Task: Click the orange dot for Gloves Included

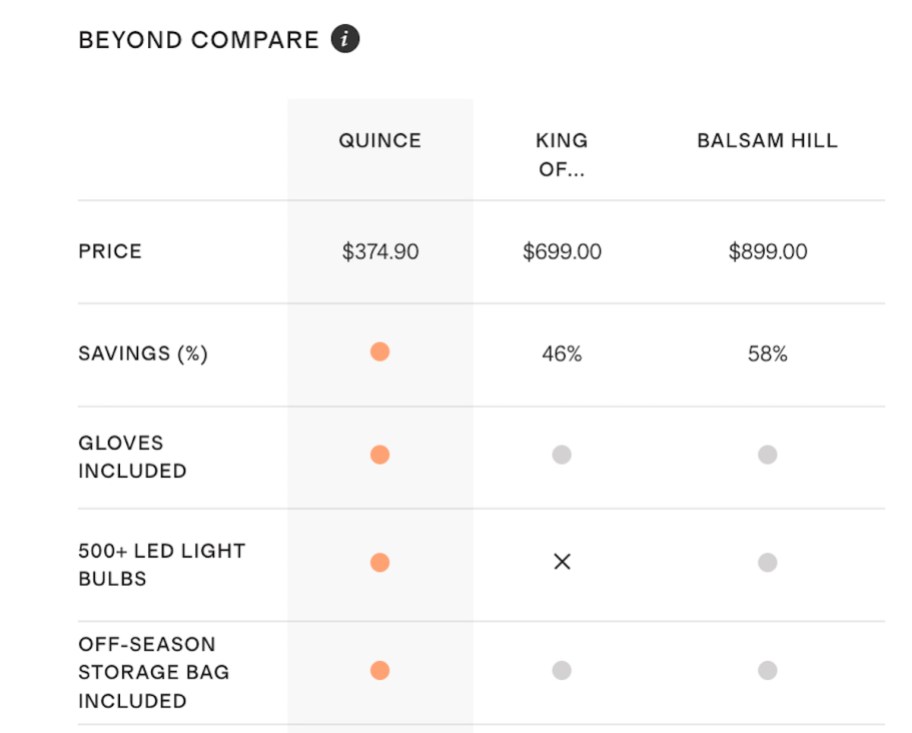Action: coord(379,454)
